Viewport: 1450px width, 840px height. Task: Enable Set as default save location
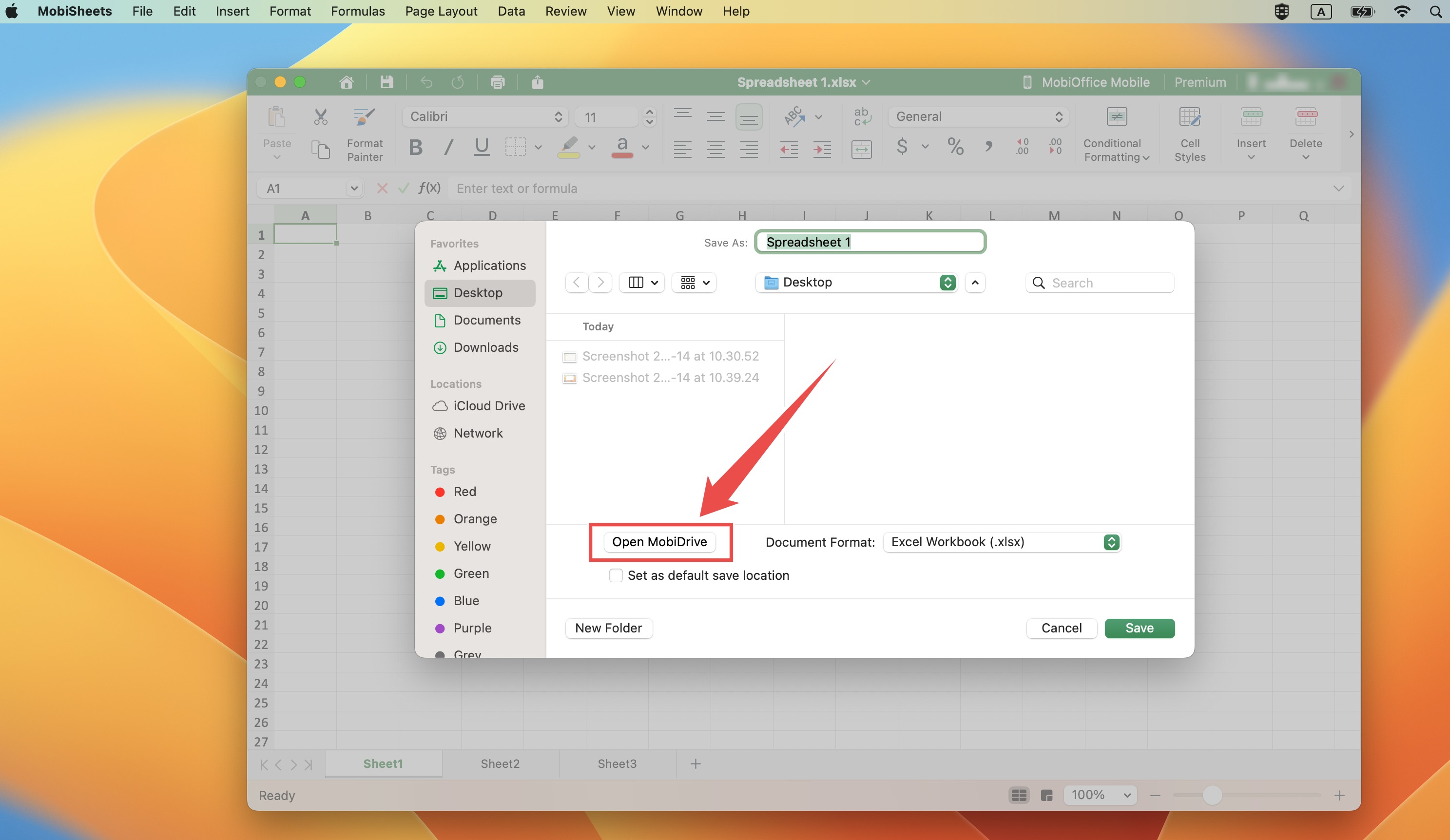click(616, 575)
